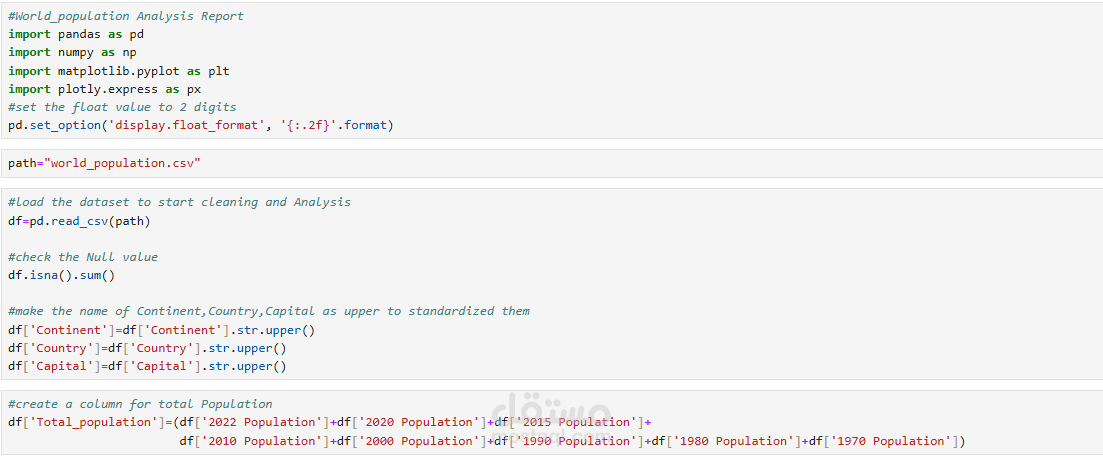Click the '#load the dataset' comment line
The height and width of the screenshot is (456, 1103).
point(179,202)
